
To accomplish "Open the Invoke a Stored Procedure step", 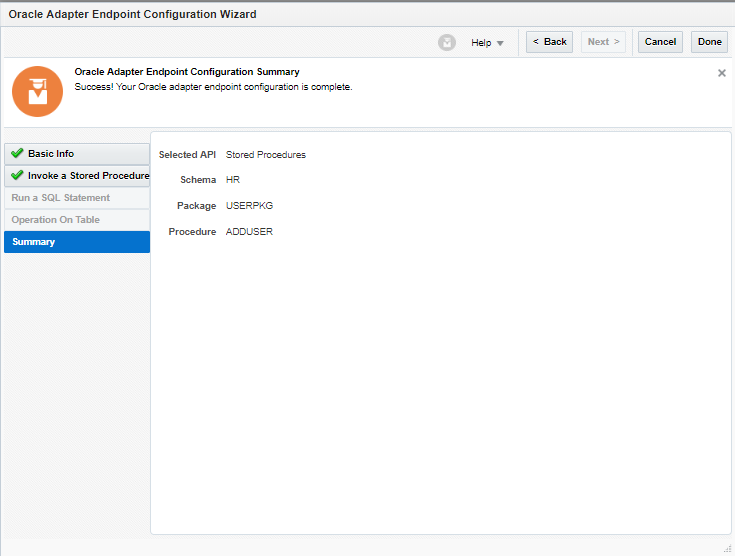I will pyautogui.click(x=88, y=176).
